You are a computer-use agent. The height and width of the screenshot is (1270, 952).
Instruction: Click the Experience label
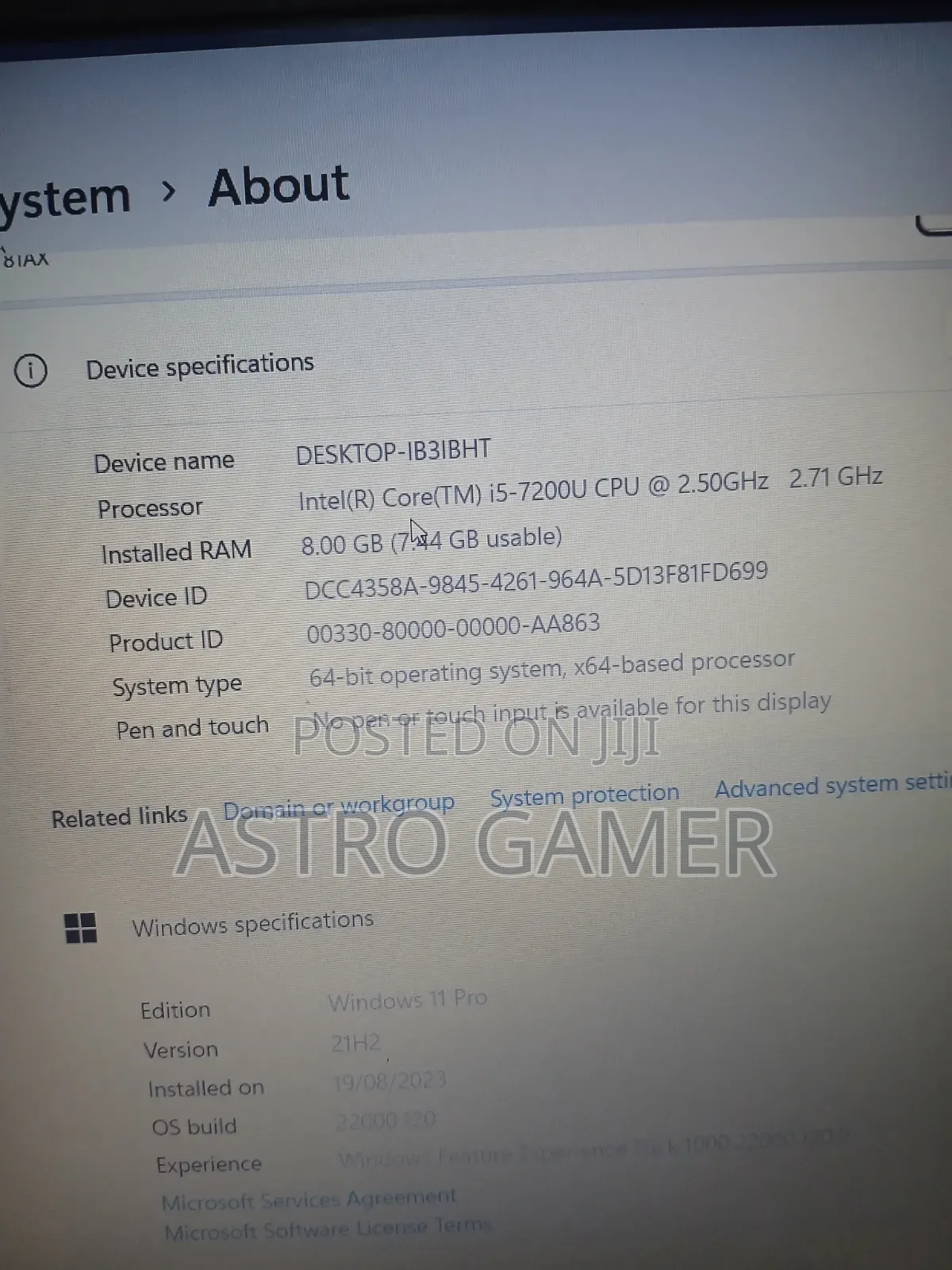tap(209, 1165)
